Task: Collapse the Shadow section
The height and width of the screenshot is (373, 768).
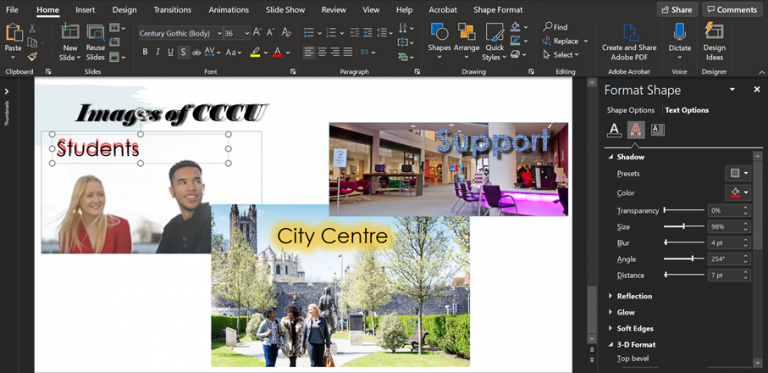Action: pos(611,157)
